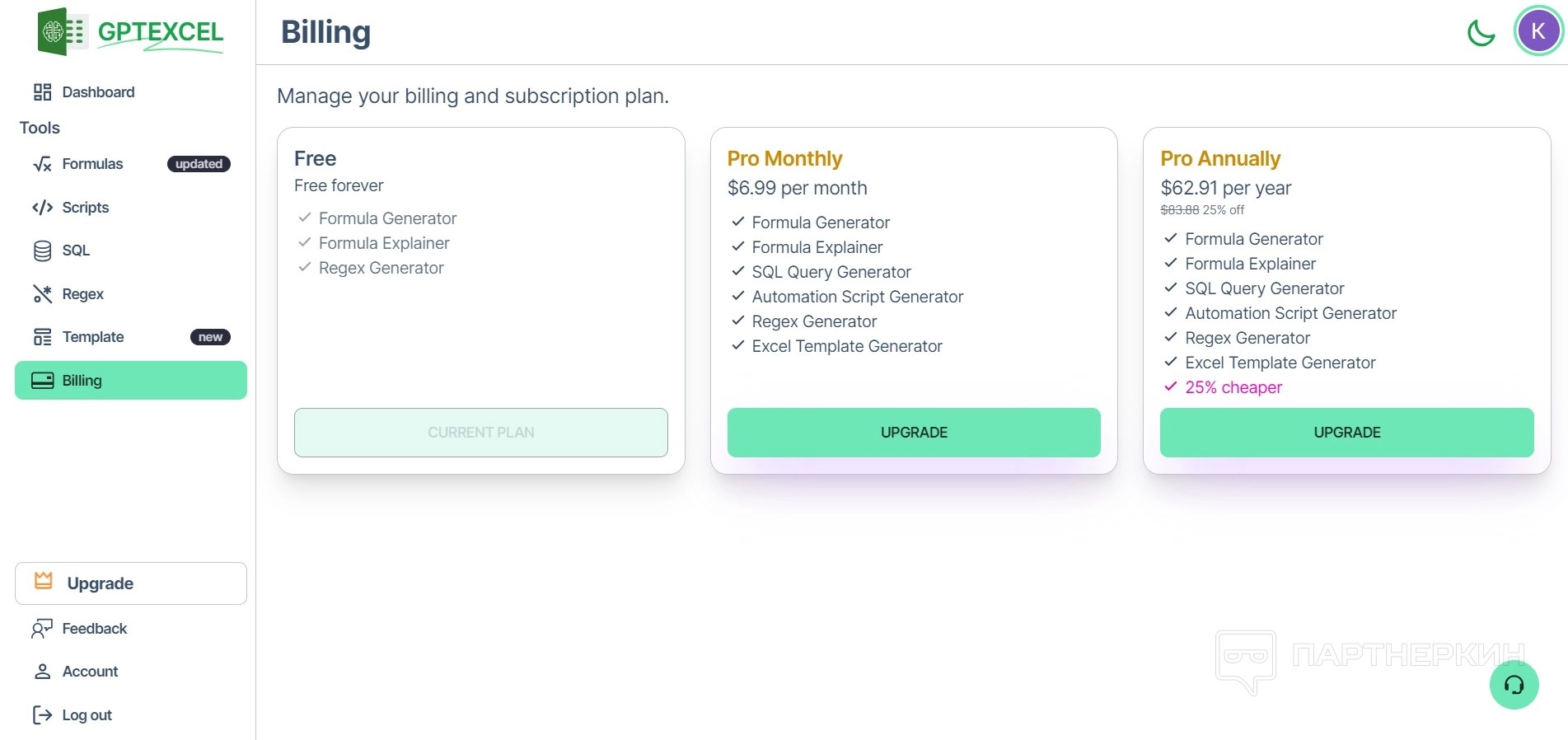This screenshot has height=740, width=1568.
Task: Log out using the sidebar link
Action: (86, 715)
